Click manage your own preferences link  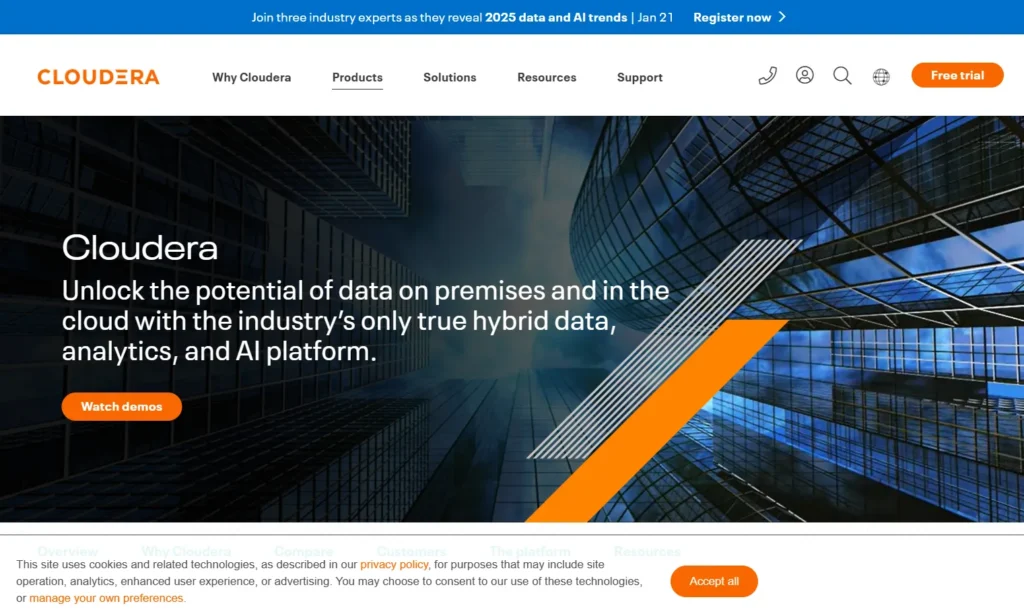(107, 598)
